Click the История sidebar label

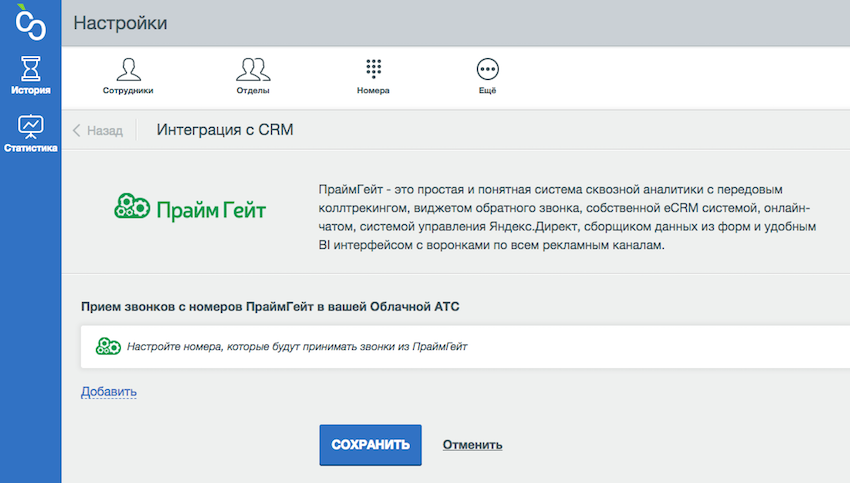pos(30,91)
